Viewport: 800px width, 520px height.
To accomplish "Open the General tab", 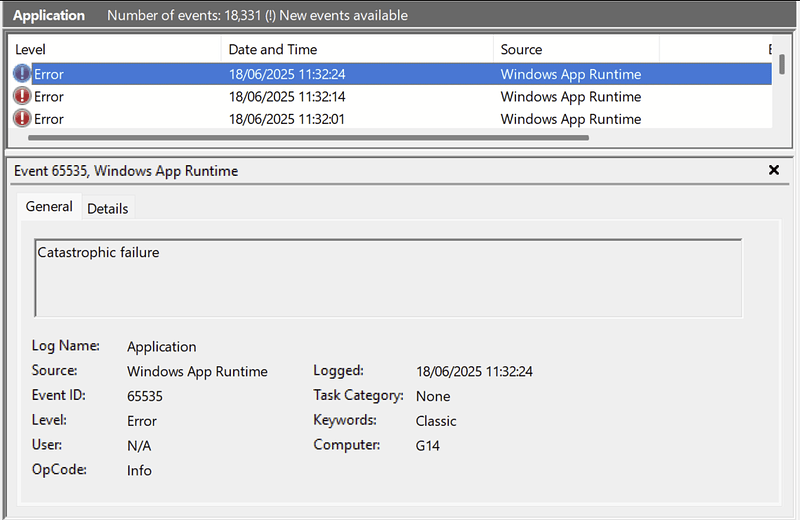I will 49,207.
